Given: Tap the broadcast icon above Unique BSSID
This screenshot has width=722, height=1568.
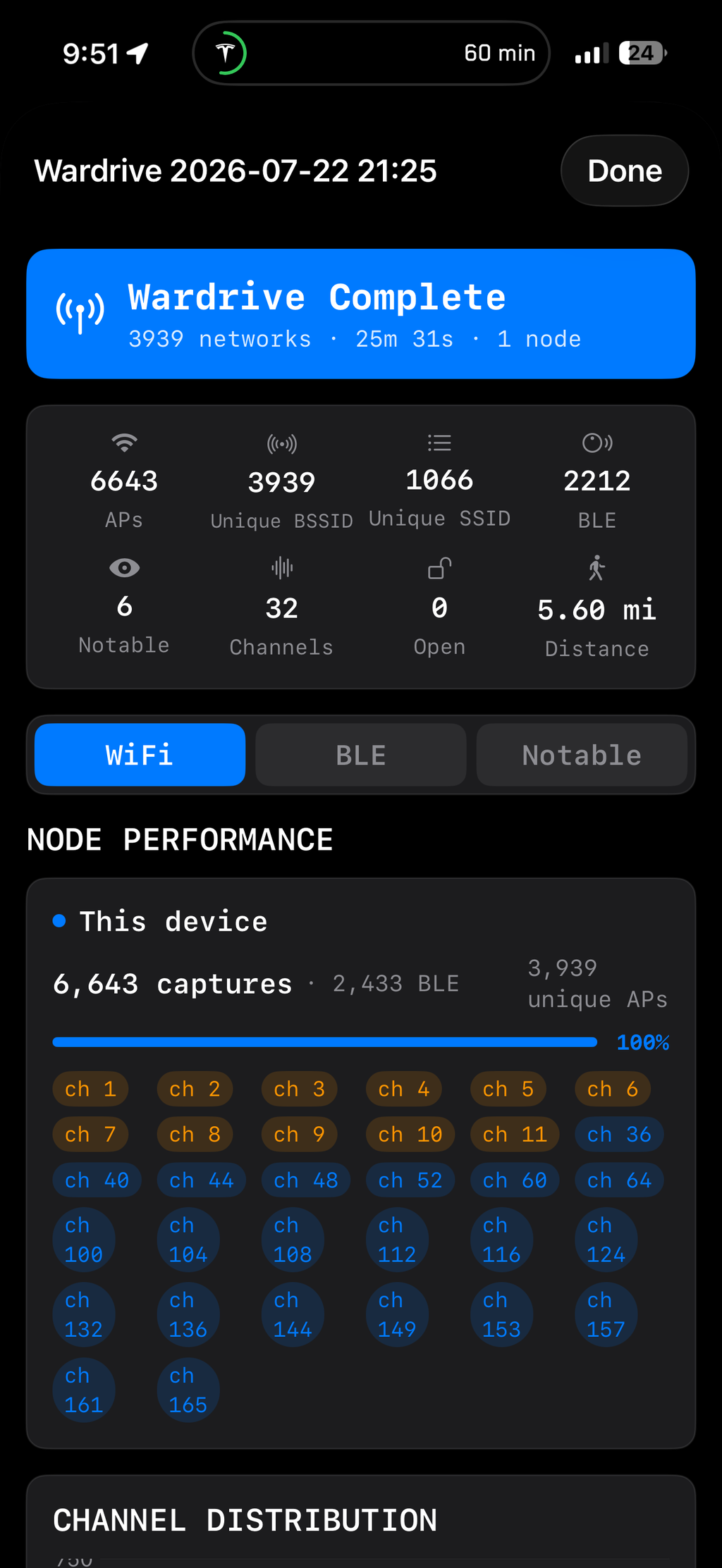Looking at the screenshot, I should click(282, 444).
